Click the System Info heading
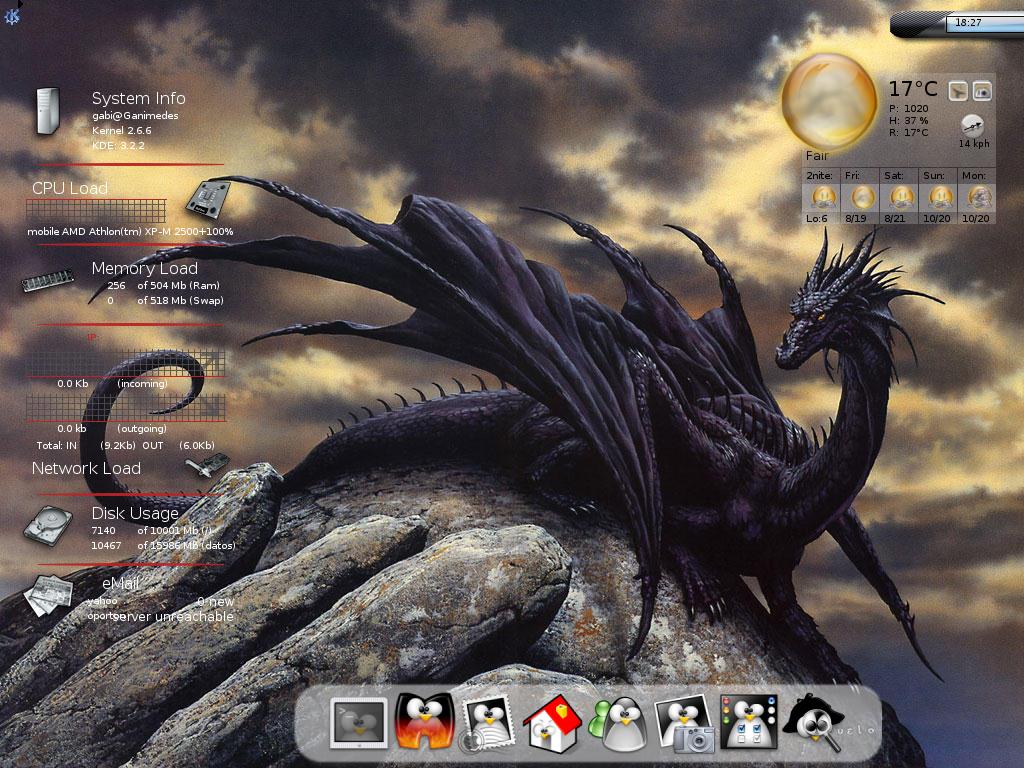Image resolution: width=1024 pixels, height=768 pixels. pyautogui.click(x=138, y=98)
